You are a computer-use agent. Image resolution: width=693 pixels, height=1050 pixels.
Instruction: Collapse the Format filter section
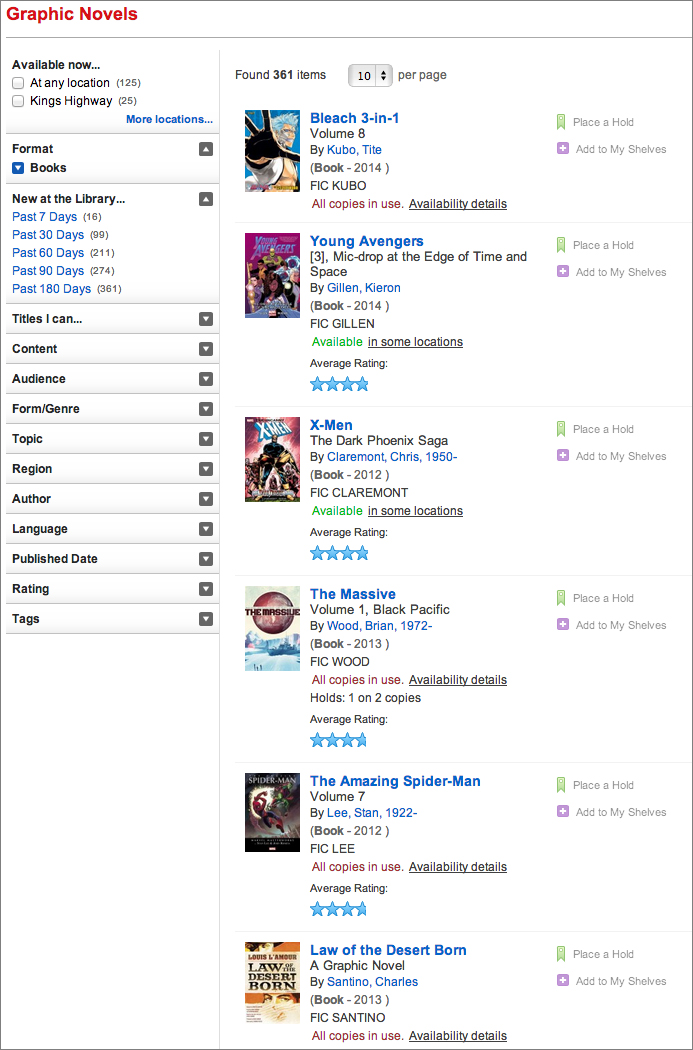(x=206, y=149)
